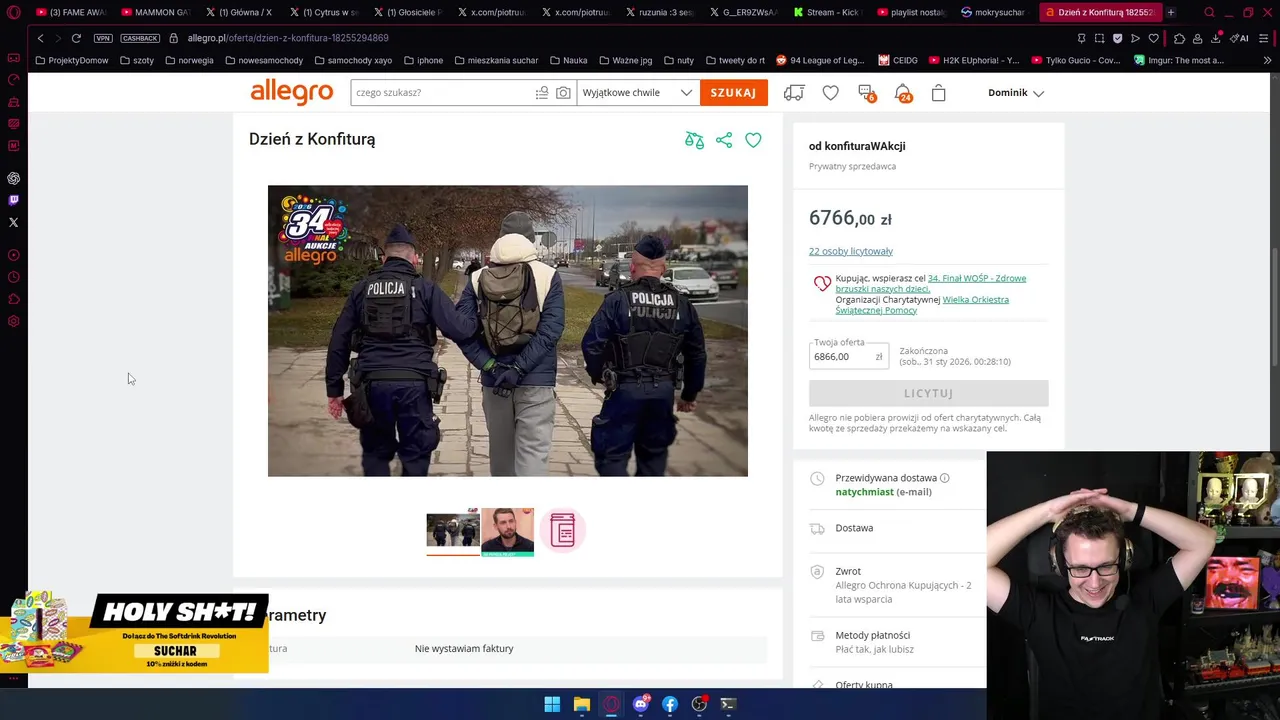Open the CEIDG bookmark
This screenshot has width=1280, height=720.
point(898,60)
